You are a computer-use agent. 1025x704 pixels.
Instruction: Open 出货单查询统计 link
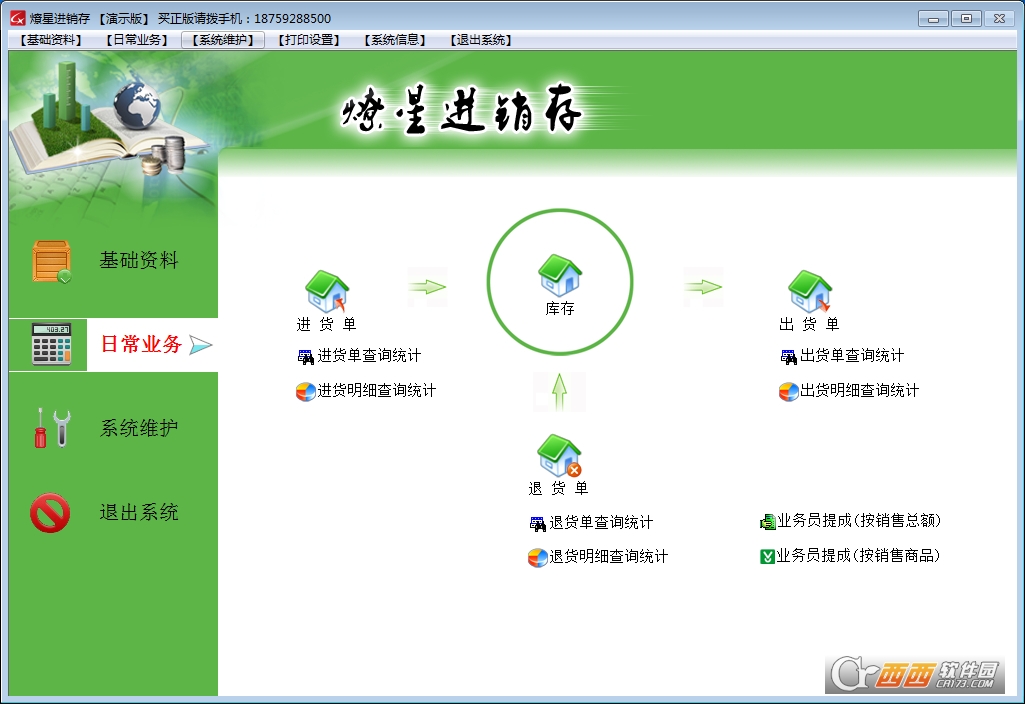(x=851, y=356)
